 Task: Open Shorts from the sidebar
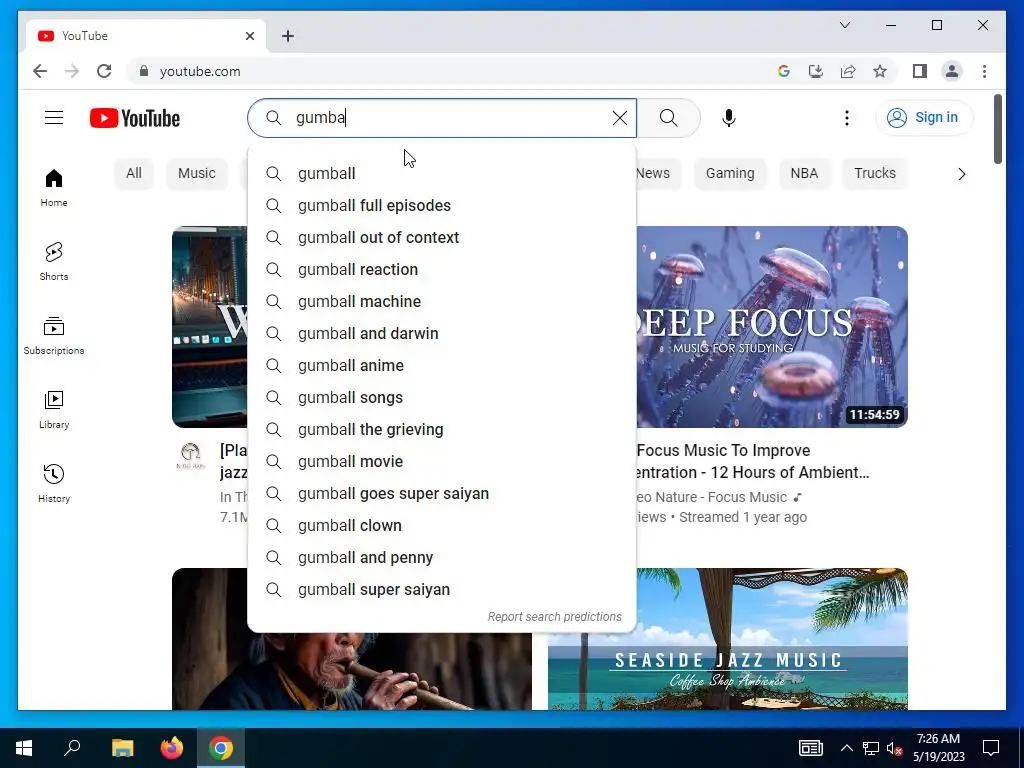[54, 261]
